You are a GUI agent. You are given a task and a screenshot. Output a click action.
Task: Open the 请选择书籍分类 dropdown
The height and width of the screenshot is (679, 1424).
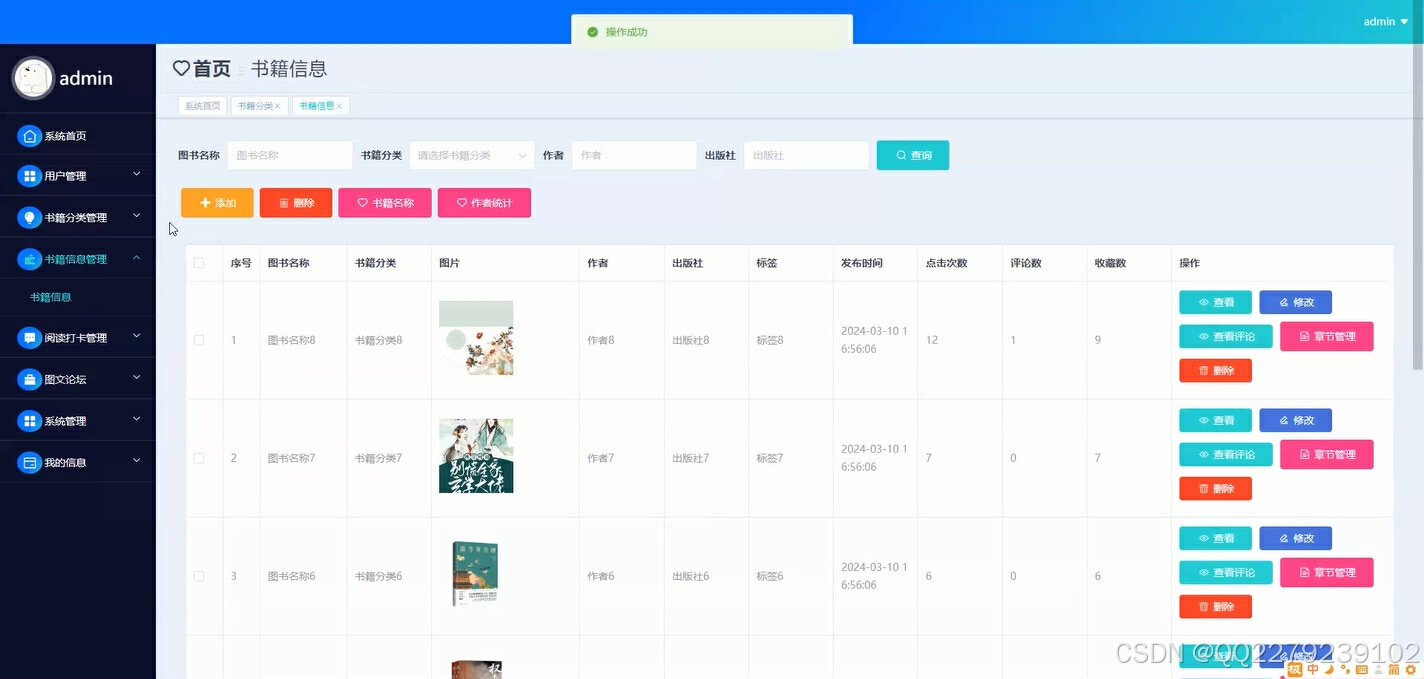tap(470, 155)
